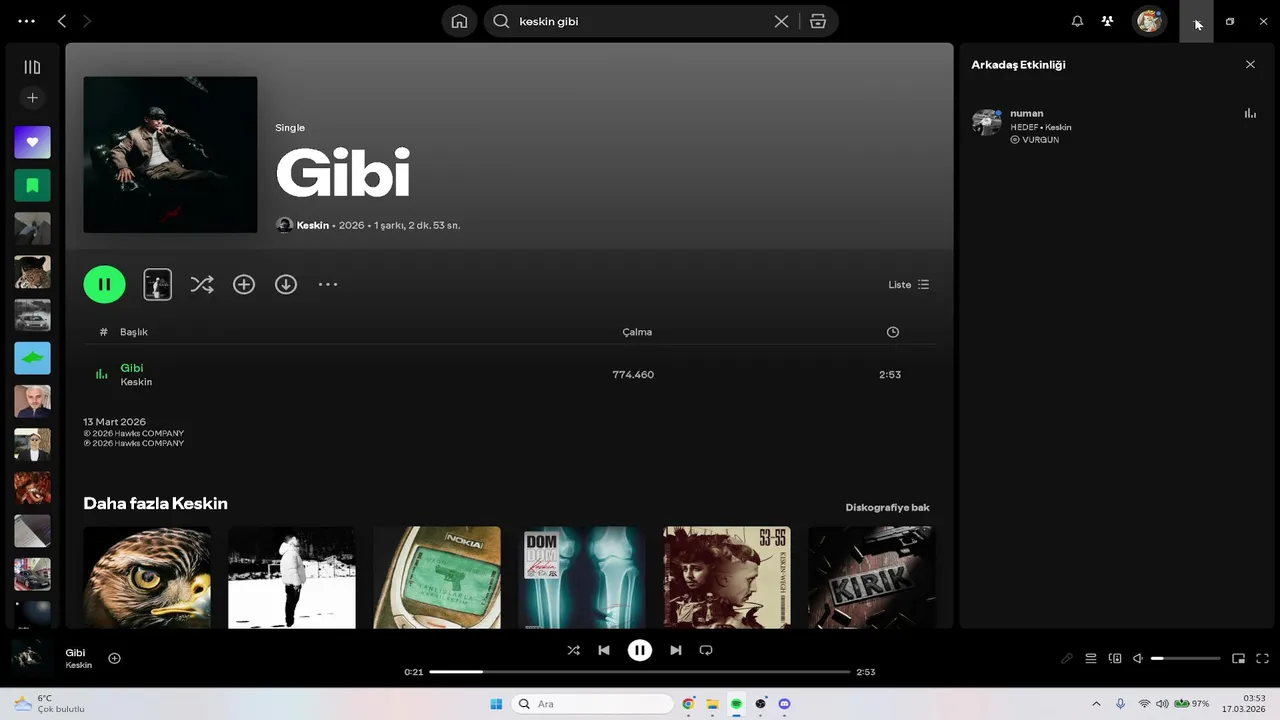Select the Gibi track row title
This screenshot has height=720, width=1280.
(132, 368)
